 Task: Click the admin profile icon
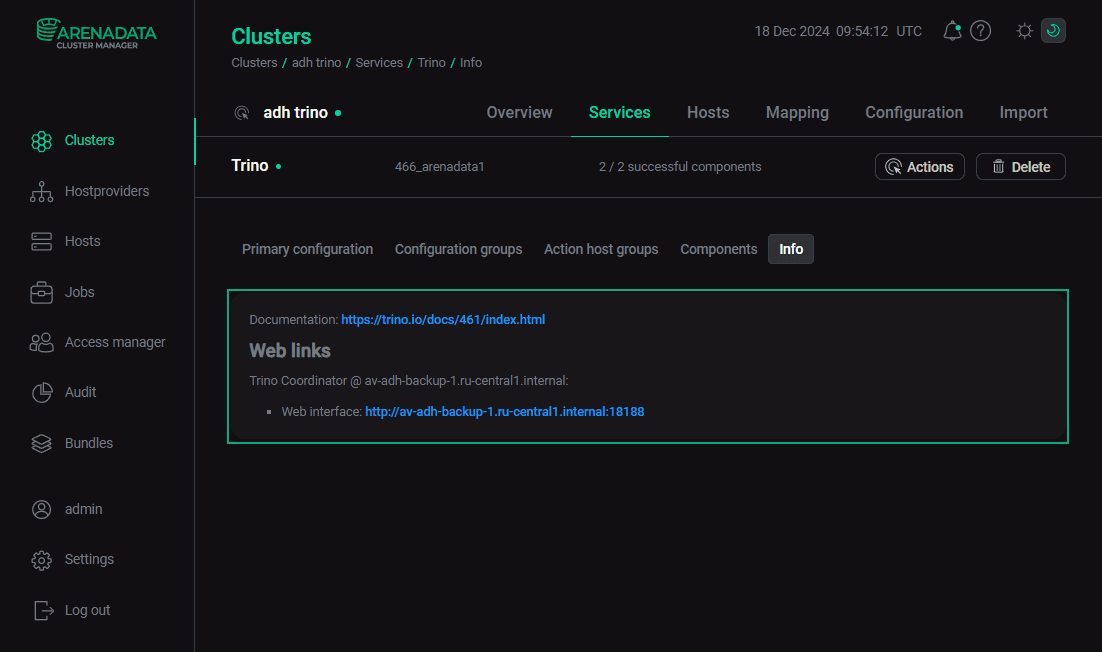click(x=41, y=509)
